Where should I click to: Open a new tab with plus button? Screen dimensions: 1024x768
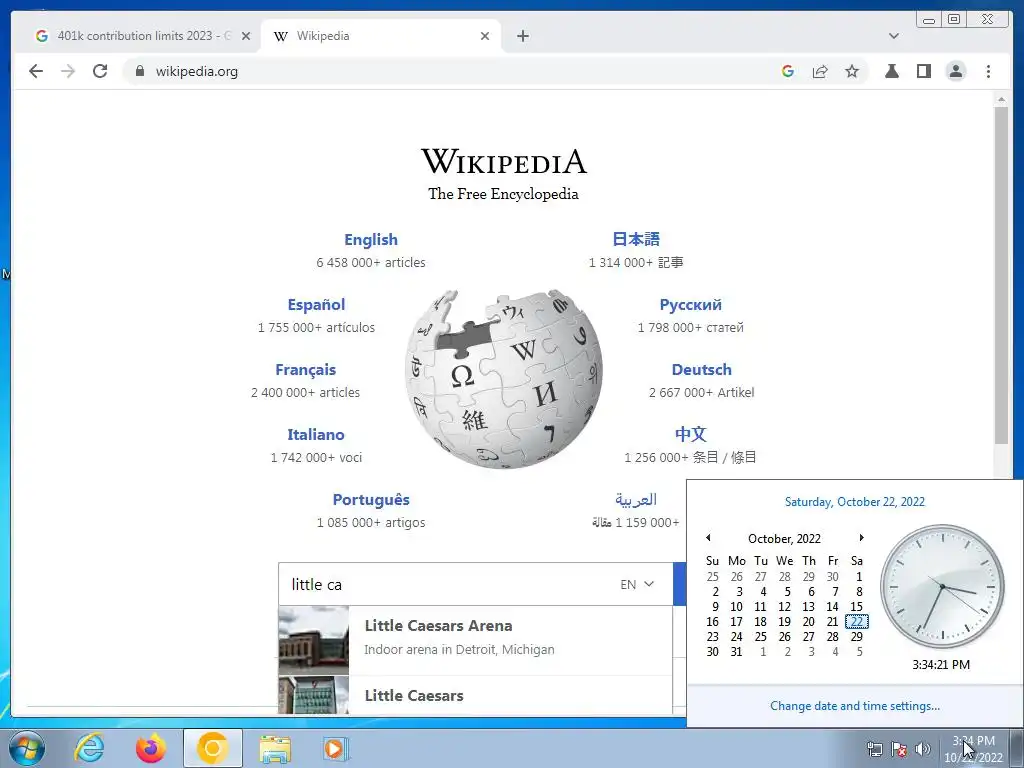pos(522,36)
